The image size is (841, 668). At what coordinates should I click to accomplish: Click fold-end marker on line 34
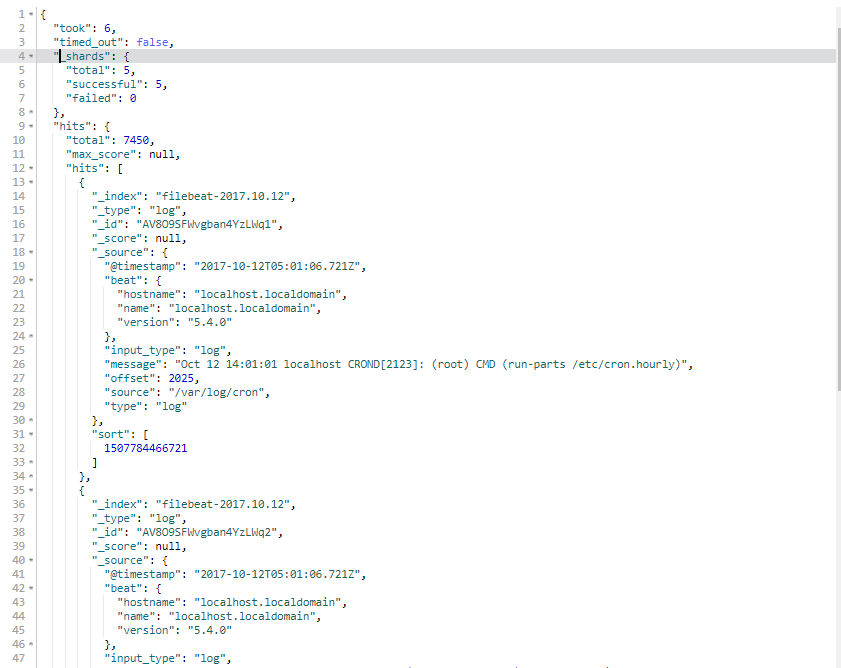31,476
